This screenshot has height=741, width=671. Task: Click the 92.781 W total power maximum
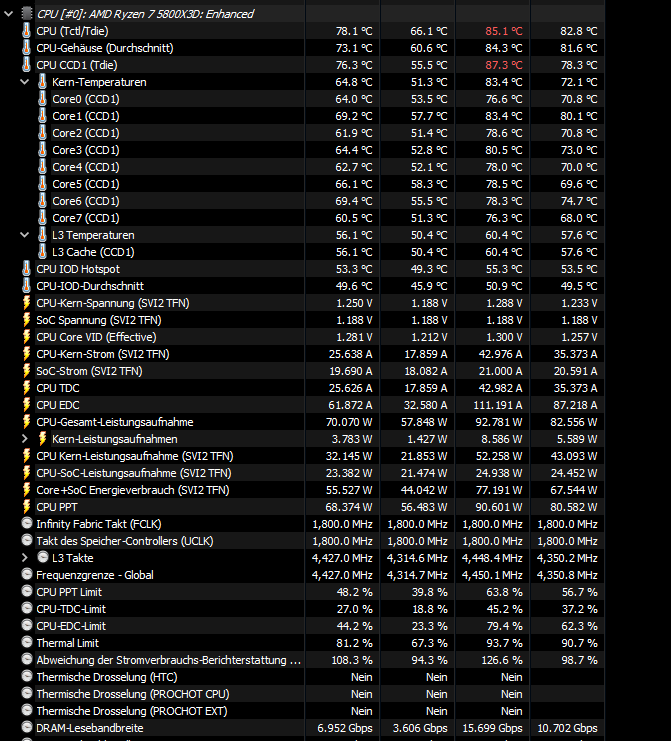point(501,422)
